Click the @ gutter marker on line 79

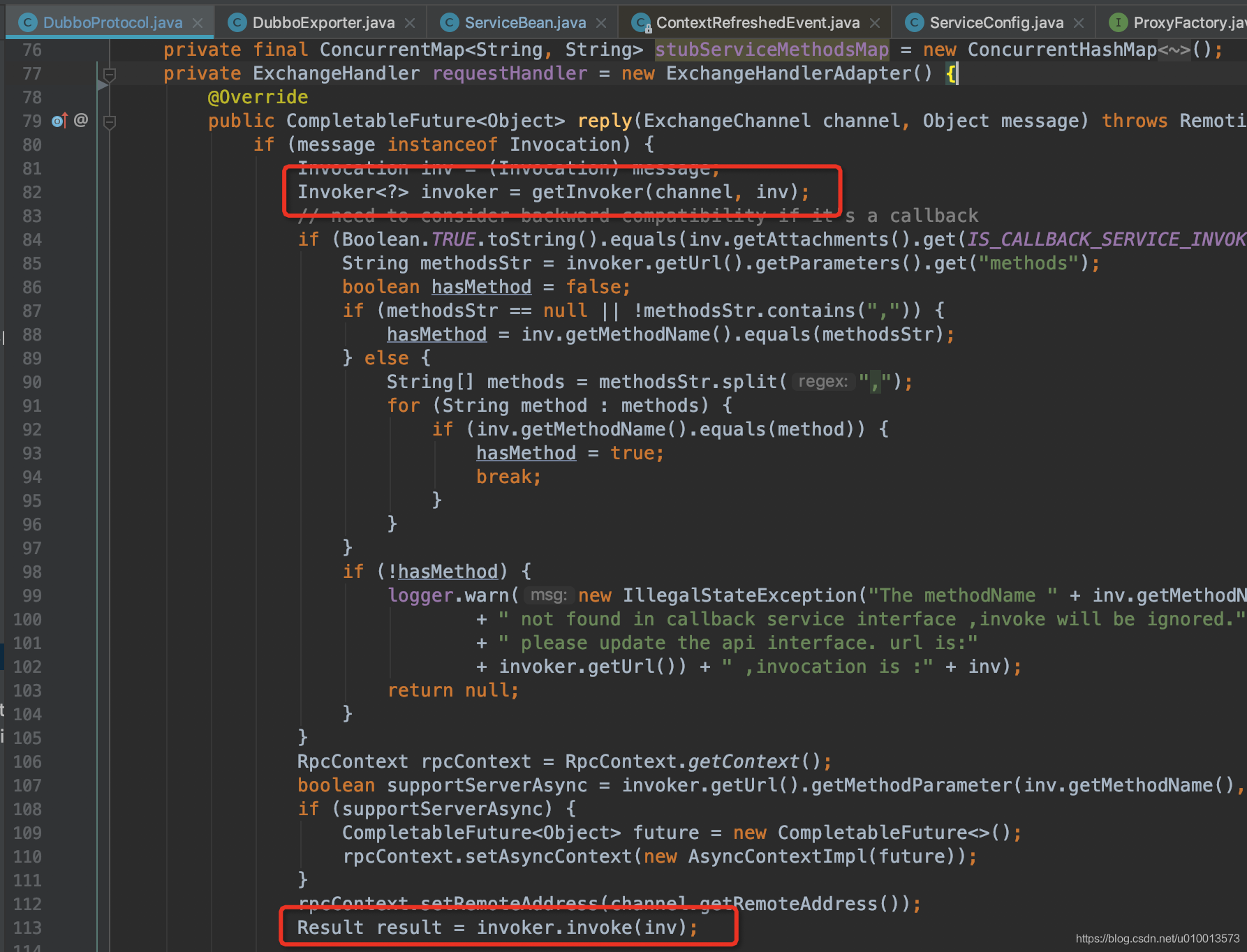[81, 120]
